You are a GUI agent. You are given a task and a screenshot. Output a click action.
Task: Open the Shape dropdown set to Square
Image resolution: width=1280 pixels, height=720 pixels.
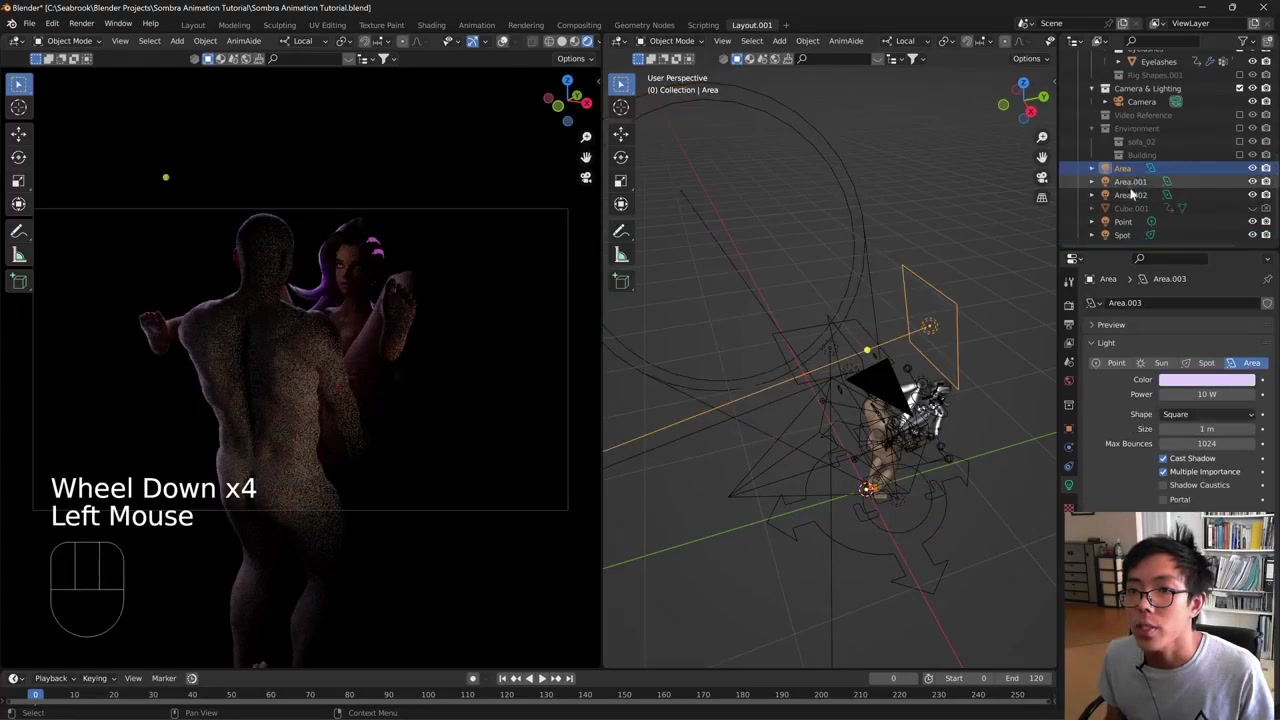[1207, 414]
